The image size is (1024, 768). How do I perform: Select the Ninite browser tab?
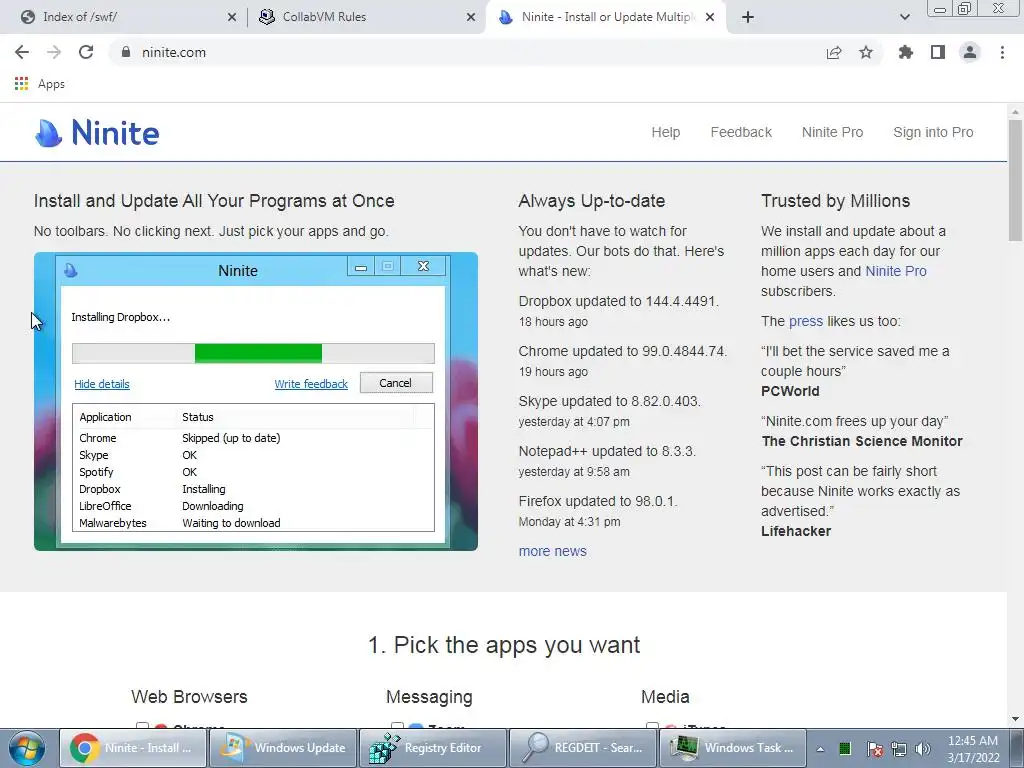606,17
